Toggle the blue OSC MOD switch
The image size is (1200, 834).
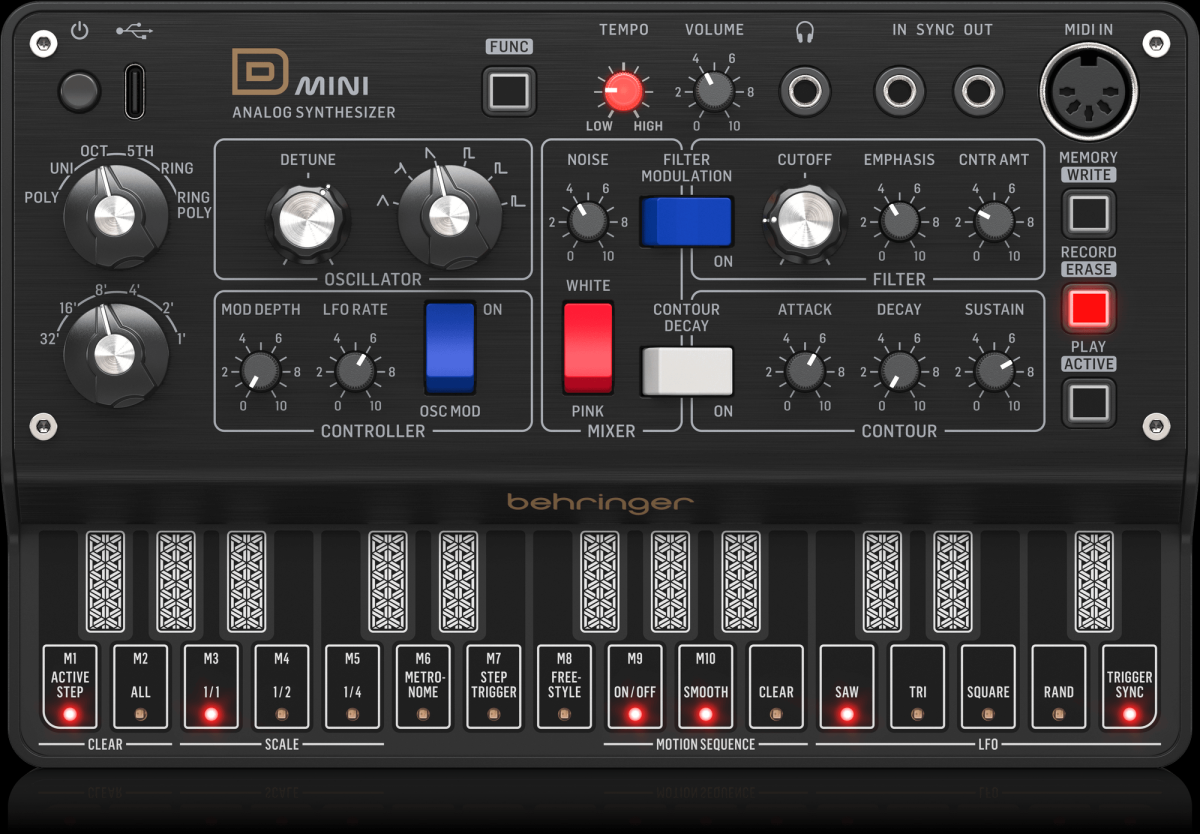pyautogui.click(x=450, y=347)
